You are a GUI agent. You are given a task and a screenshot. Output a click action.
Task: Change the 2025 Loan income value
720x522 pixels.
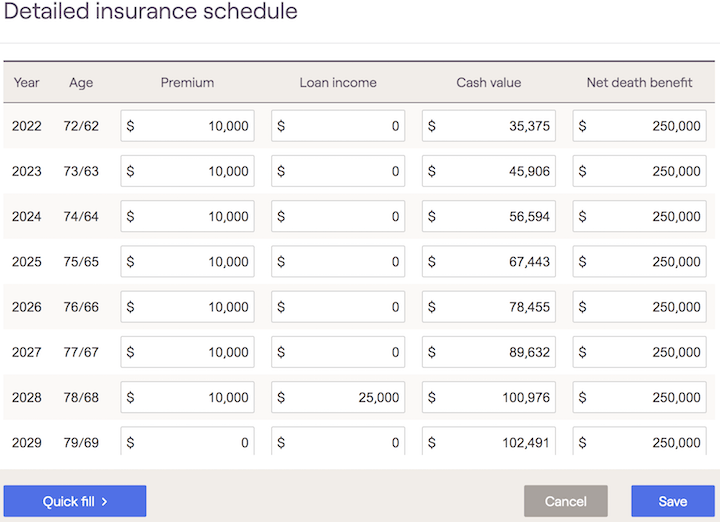pyautogui.click(x=338, y=262)
